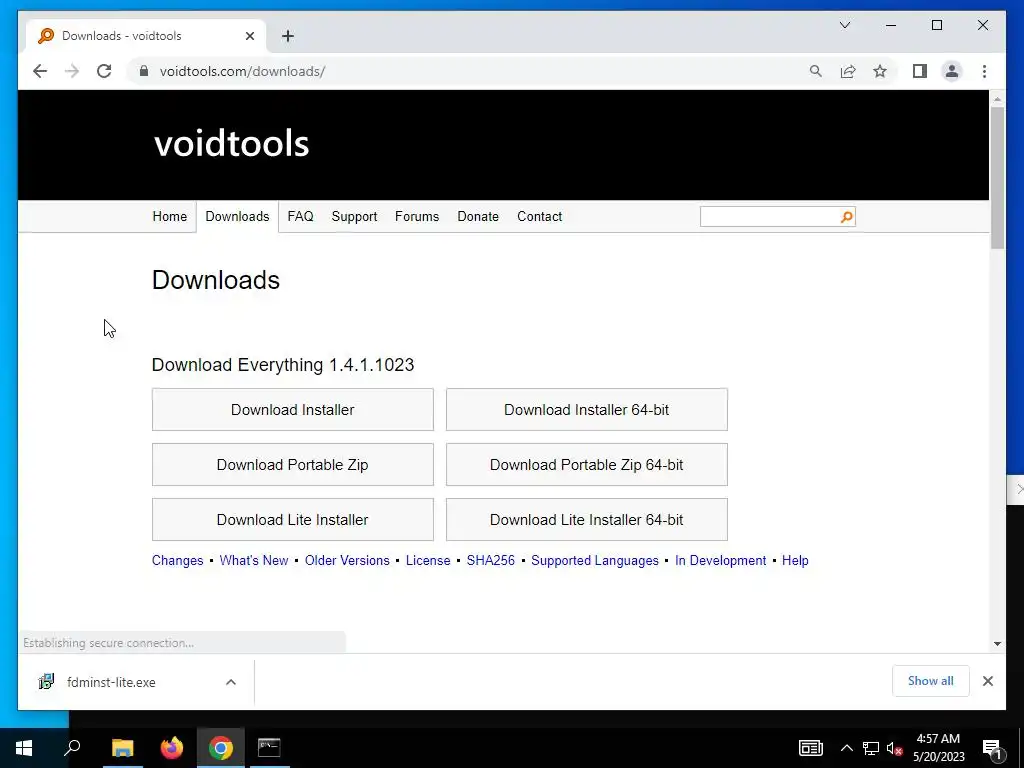Viewport: 1024px width, 768px height.
Task: Expand fdminst-lite.exe download options chevron
Action: [231, 682]
